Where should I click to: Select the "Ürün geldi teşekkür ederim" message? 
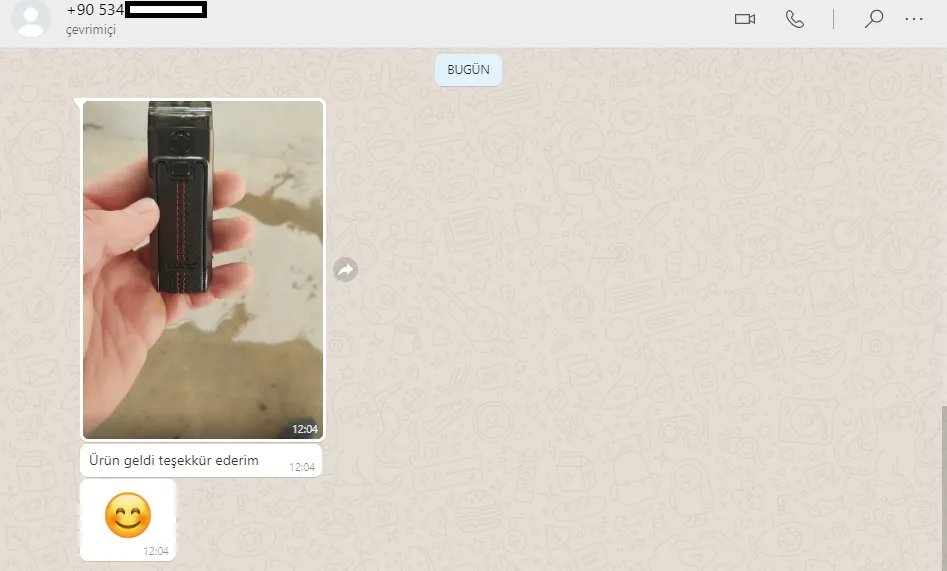click(x=174, y=461)
